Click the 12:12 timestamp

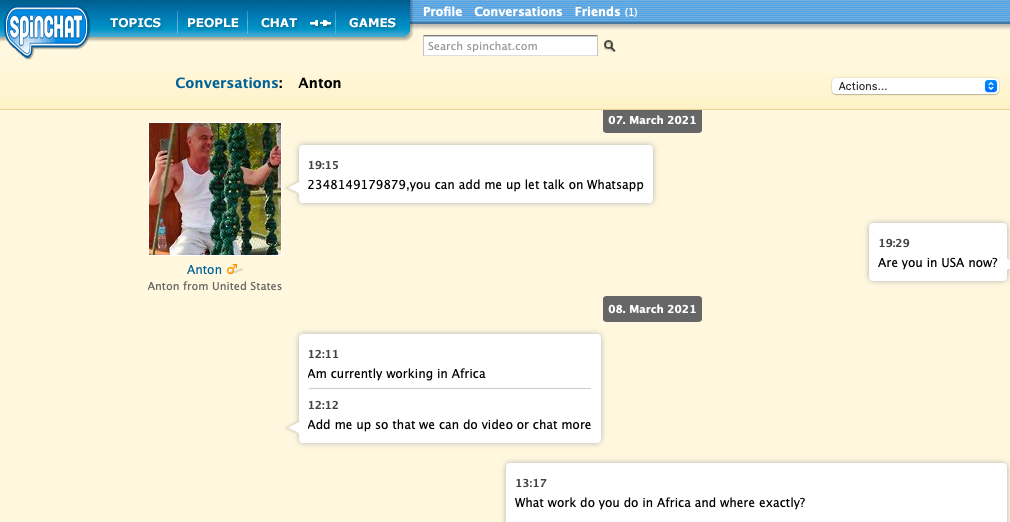(323, 405)
